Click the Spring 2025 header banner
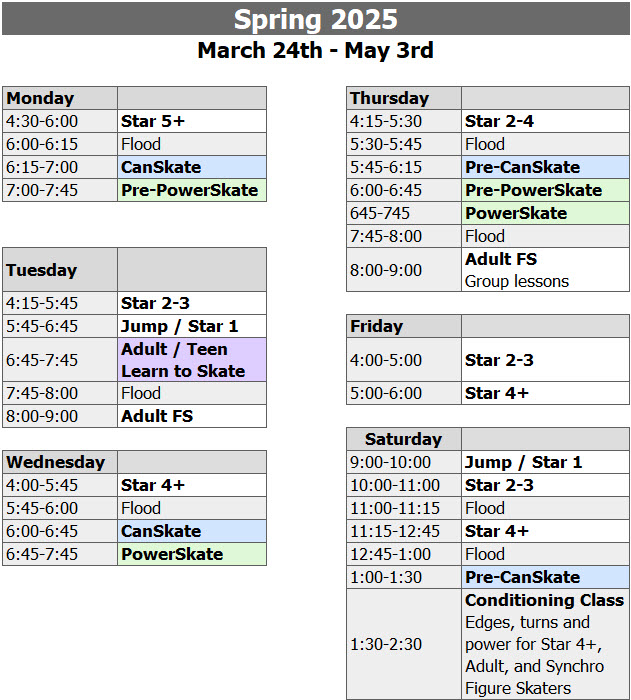 (316, 19)
